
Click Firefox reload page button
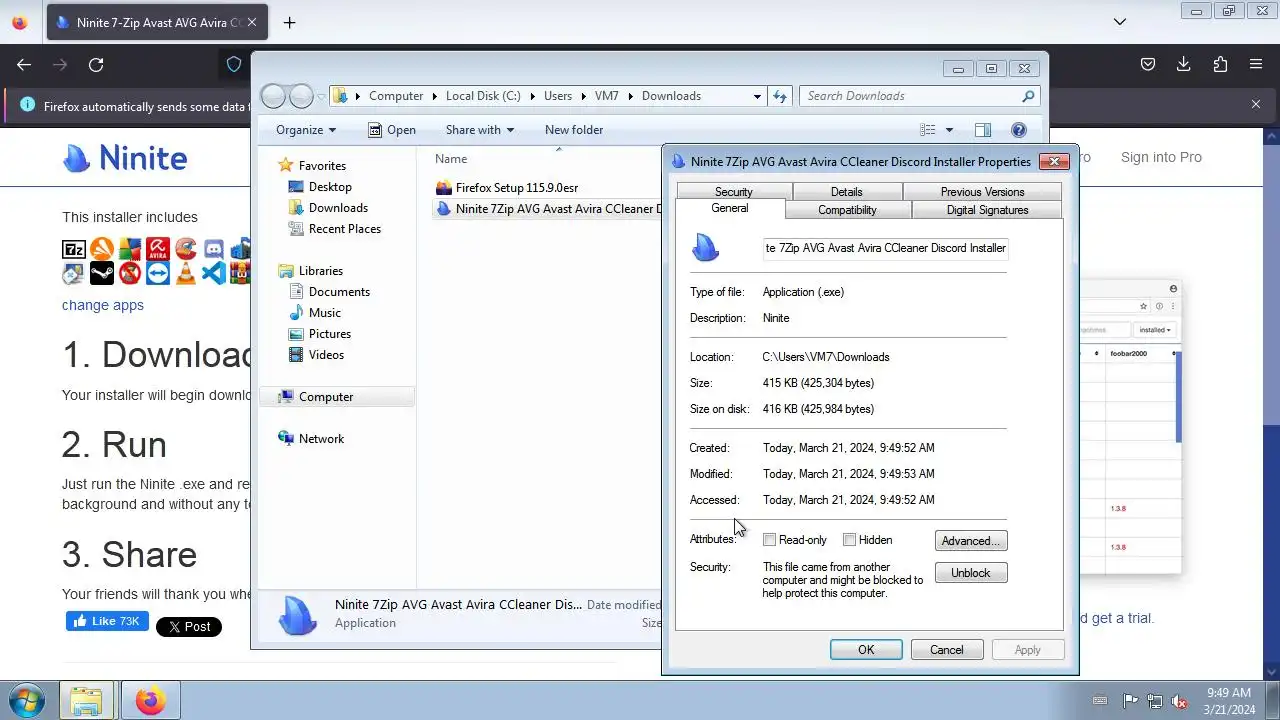[96, 64]
